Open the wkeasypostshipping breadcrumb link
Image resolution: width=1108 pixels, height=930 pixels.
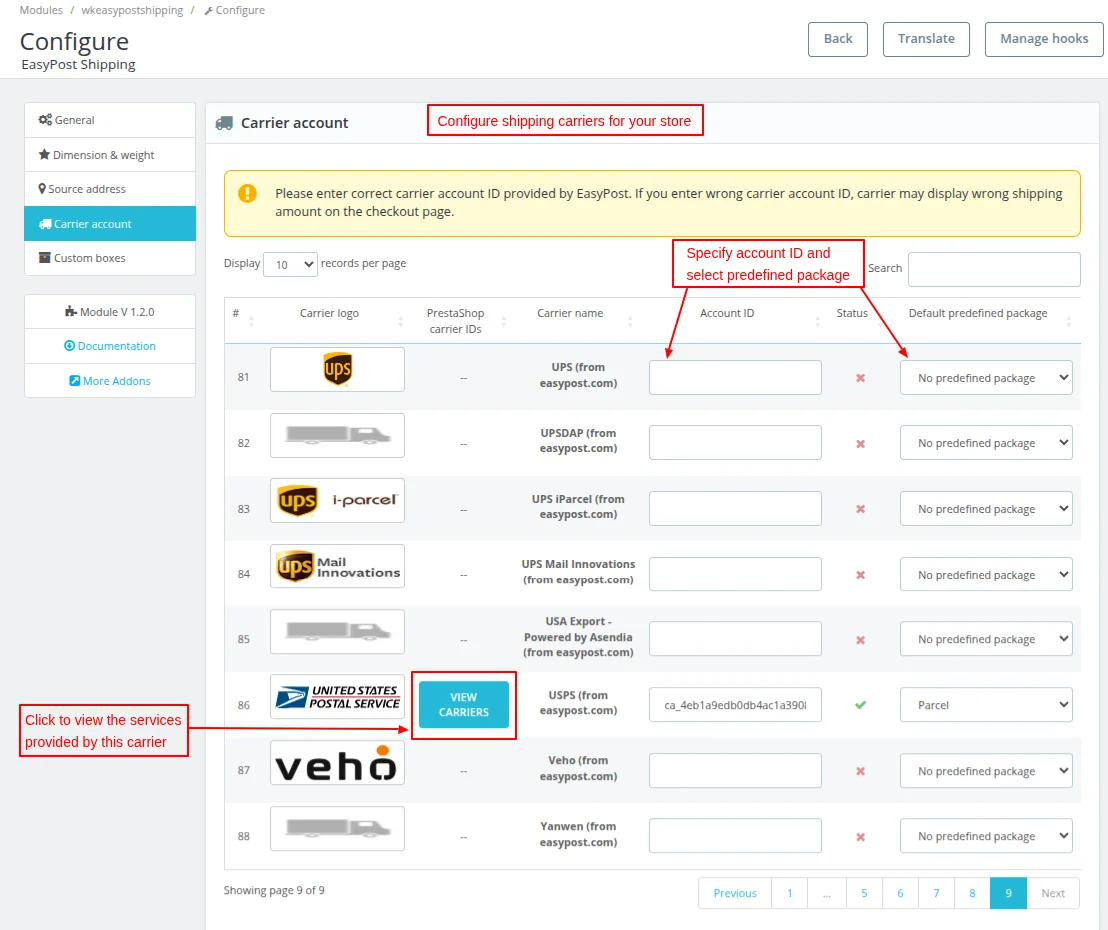click(x=131, y=10)
